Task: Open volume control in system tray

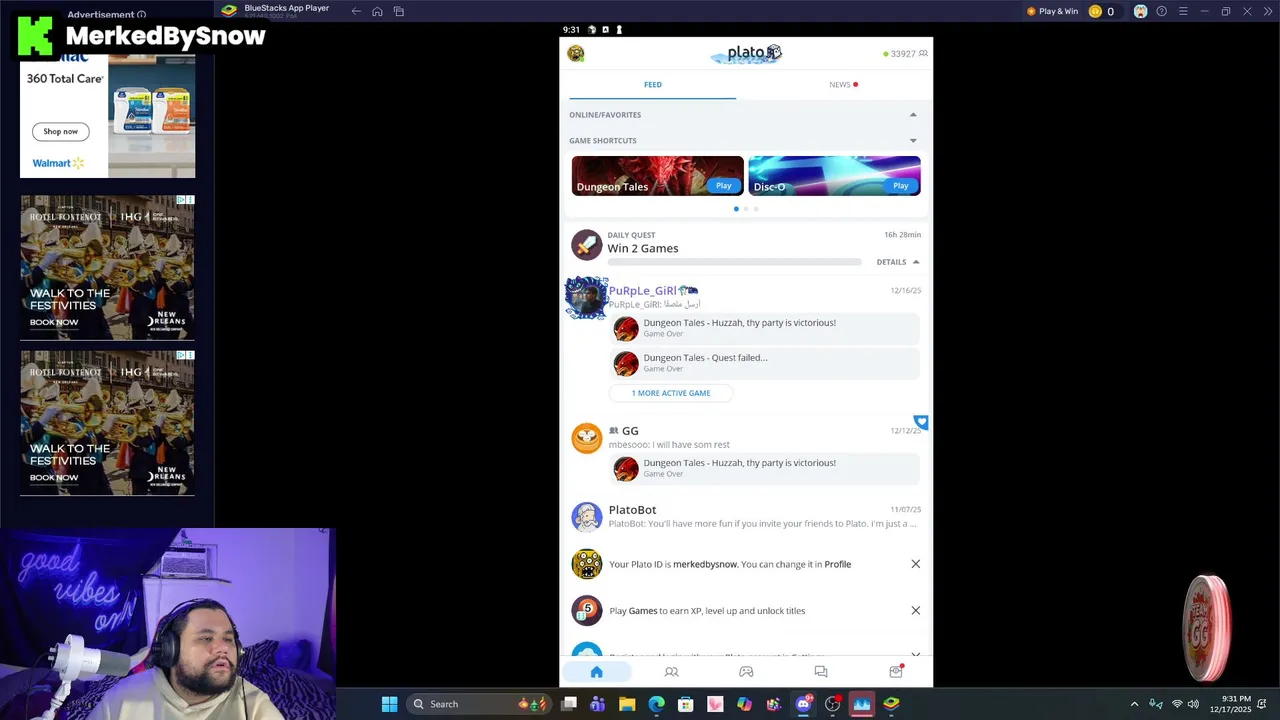Action: [x=1193, y=704]
